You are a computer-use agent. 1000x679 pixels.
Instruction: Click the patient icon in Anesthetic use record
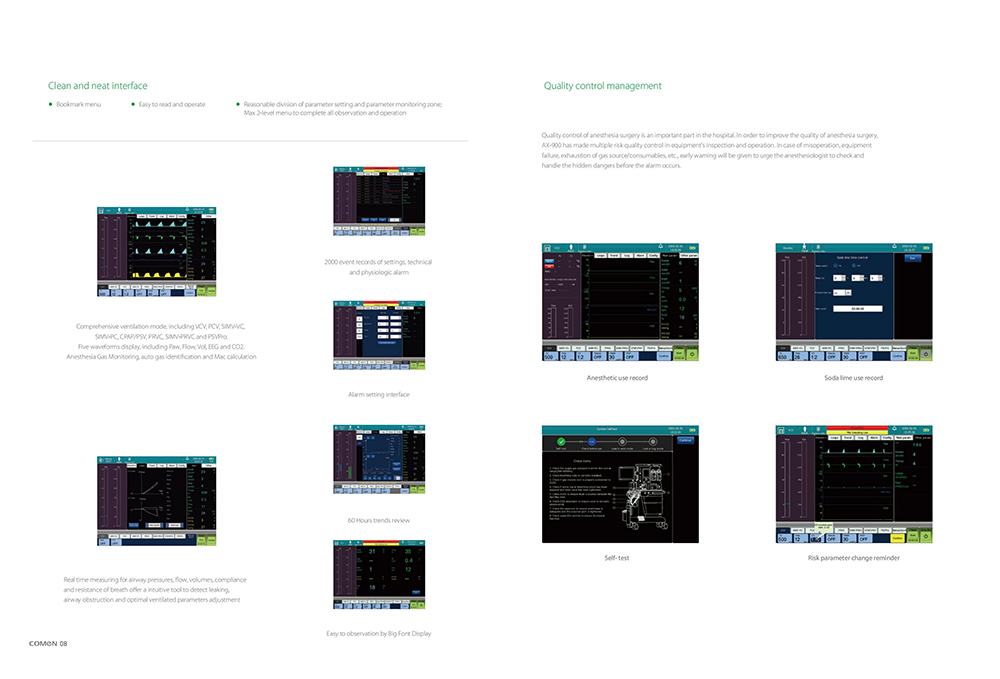point(571,247)
